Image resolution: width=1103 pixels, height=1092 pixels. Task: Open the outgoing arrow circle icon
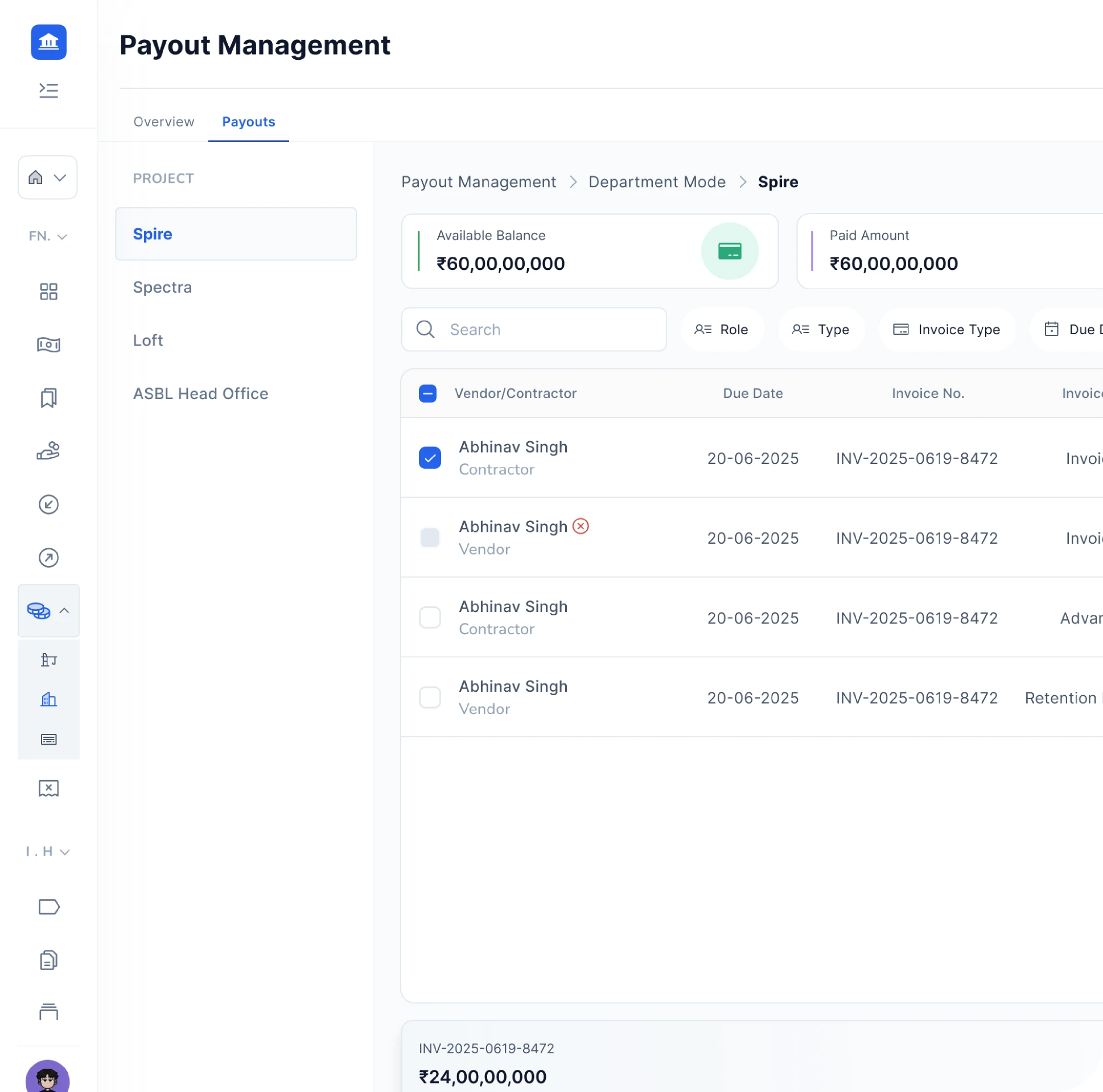[x=48, y=557]
